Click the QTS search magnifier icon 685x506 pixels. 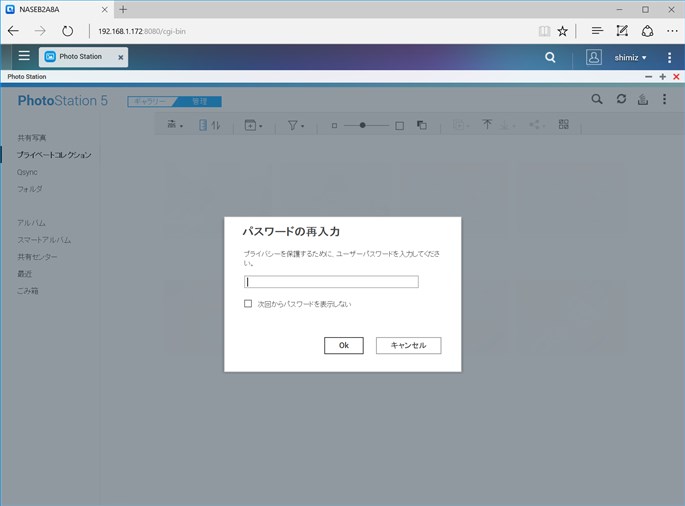pyautogui.click(x=550, y=57)
